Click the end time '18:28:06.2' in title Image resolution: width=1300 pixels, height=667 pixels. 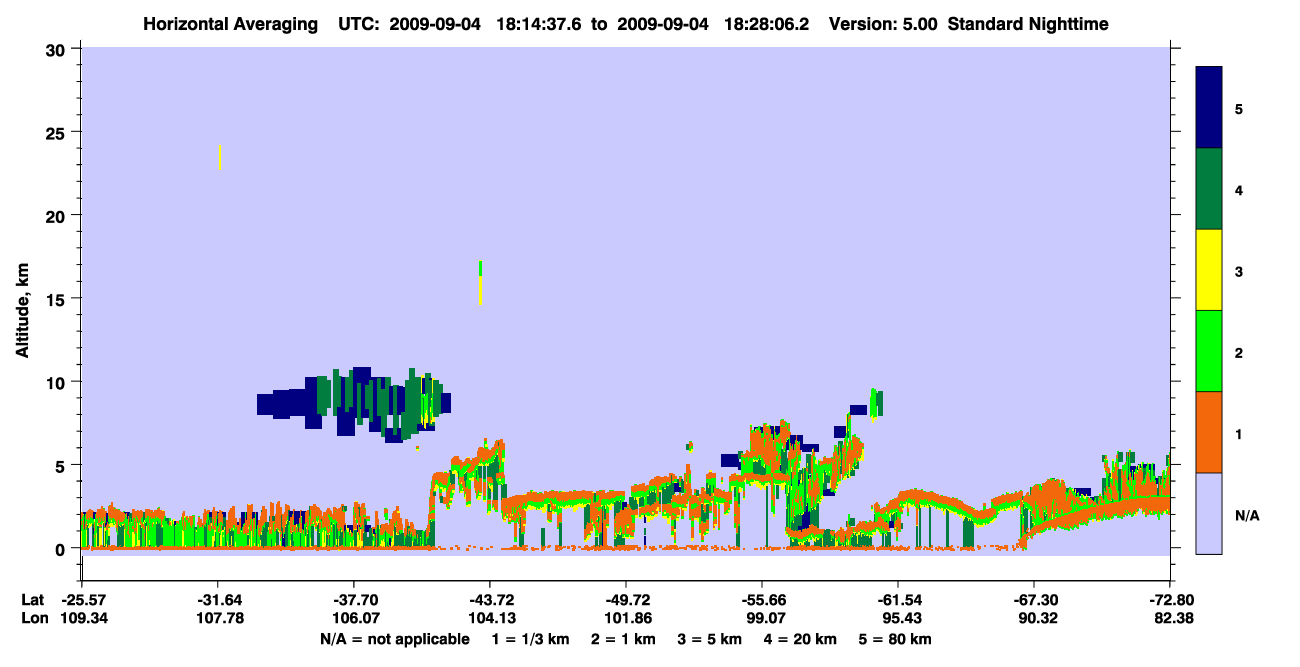766,24
